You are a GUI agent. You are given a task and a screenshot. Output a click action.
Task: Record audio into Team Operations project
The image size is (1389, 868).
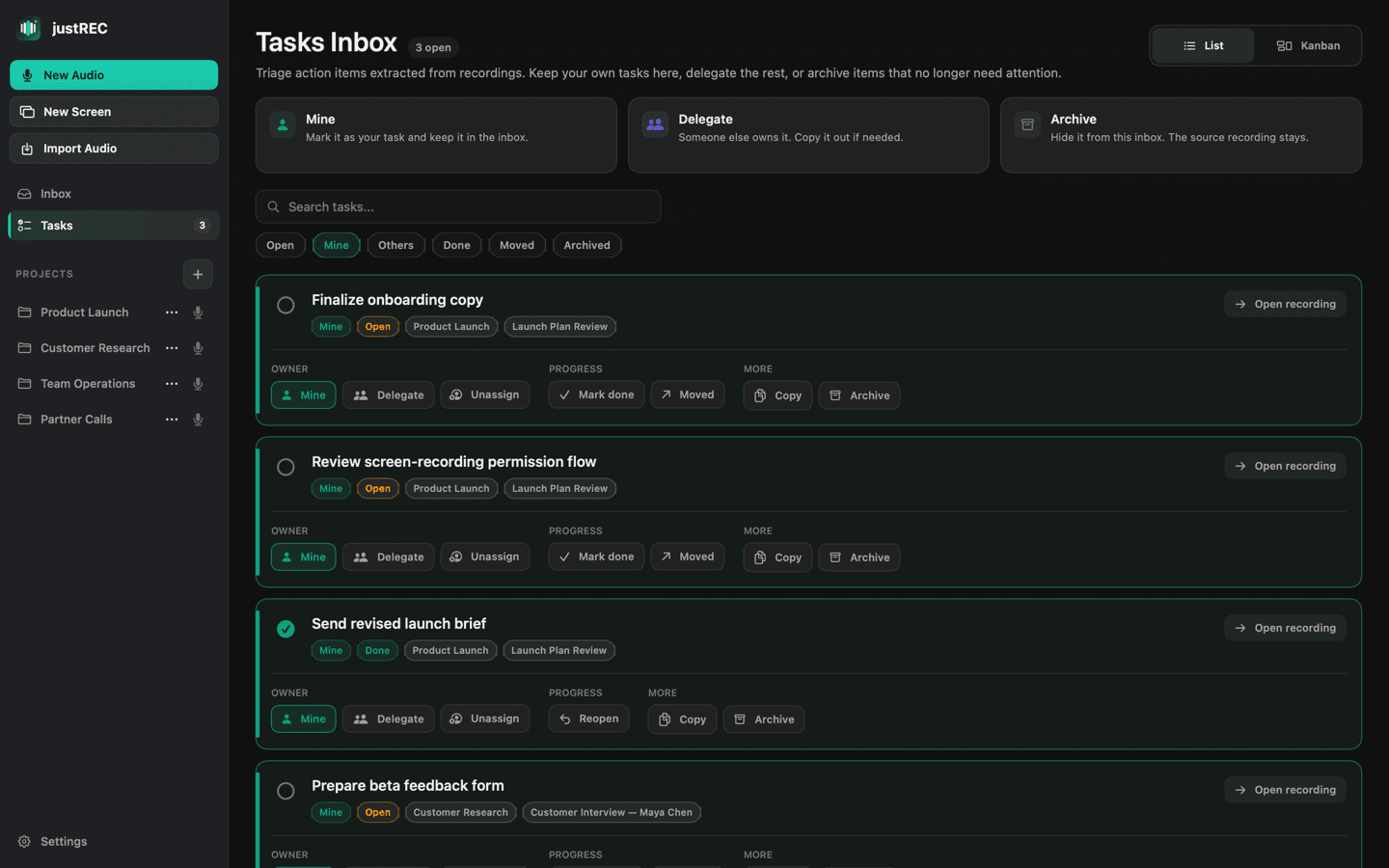point(198,384)
